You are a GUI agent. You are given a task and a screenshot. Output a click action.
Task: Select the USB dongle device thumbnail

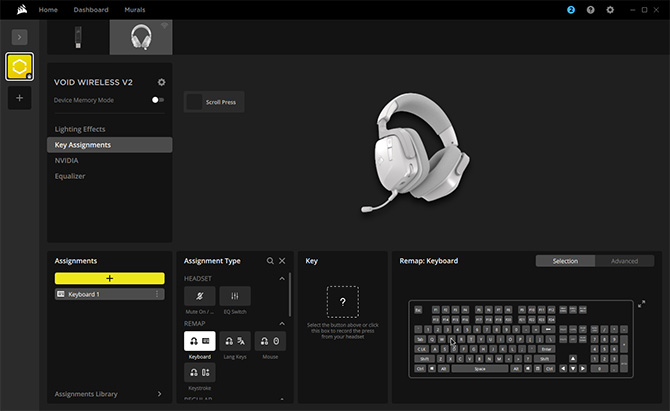pyautogui.click(x=78, y=37)
